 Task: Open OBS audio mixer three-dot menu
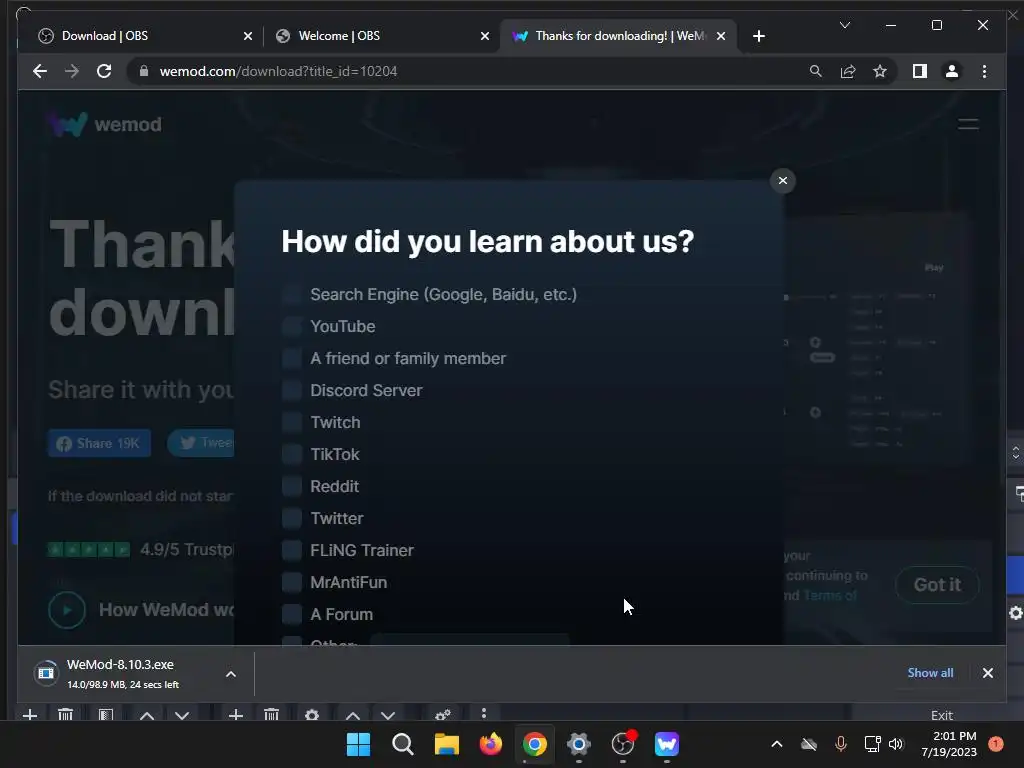point(483,714)
